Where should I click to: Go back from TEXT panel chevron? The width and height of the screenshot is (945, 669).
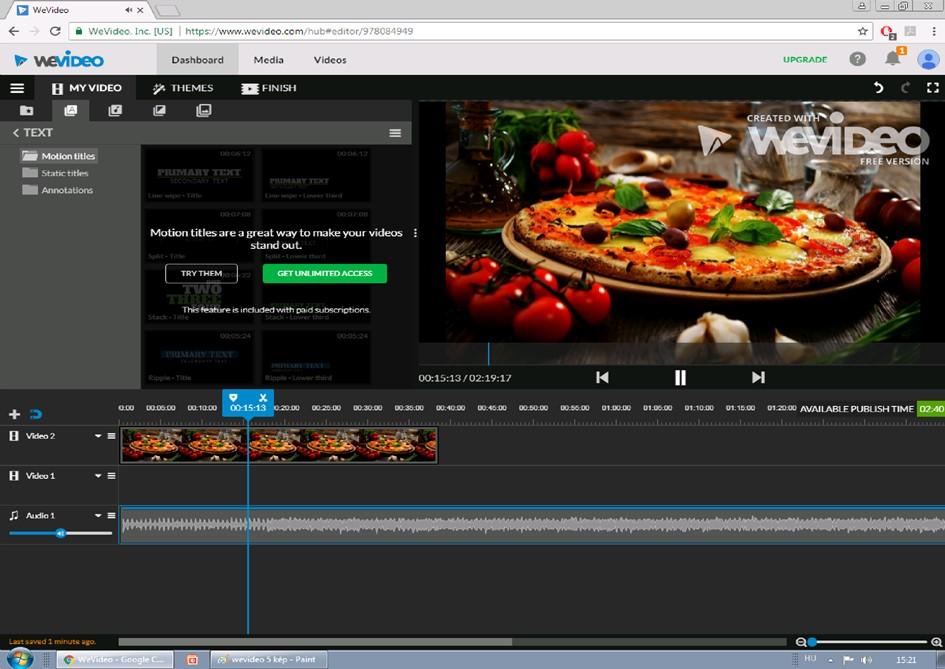coord(16,133)
